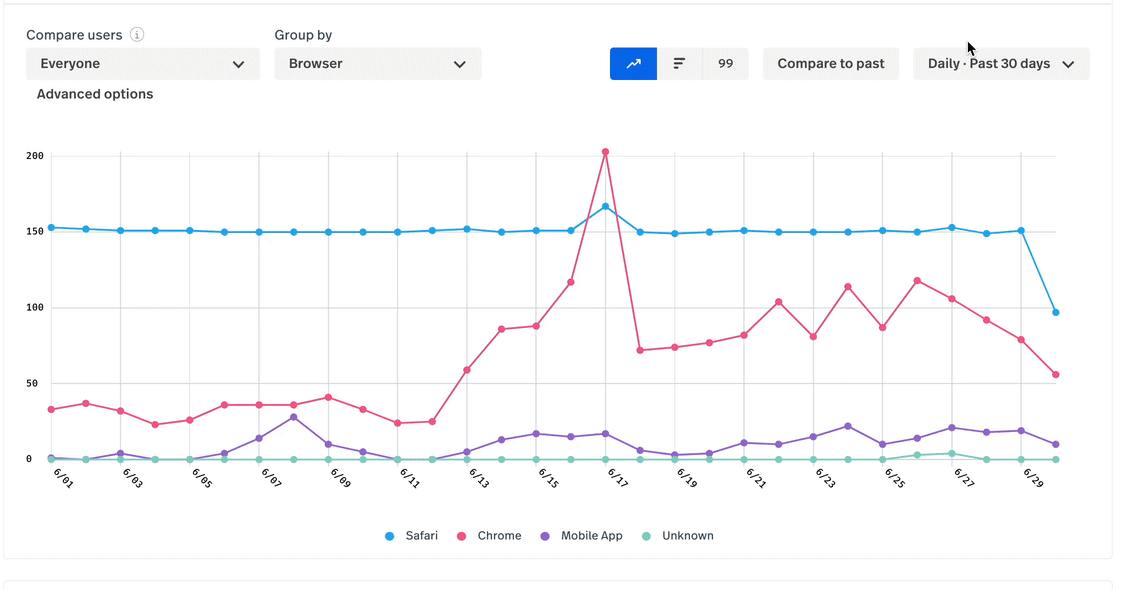
Task: Click the Mobile App purple legend dot
Action: coord(546,537)
